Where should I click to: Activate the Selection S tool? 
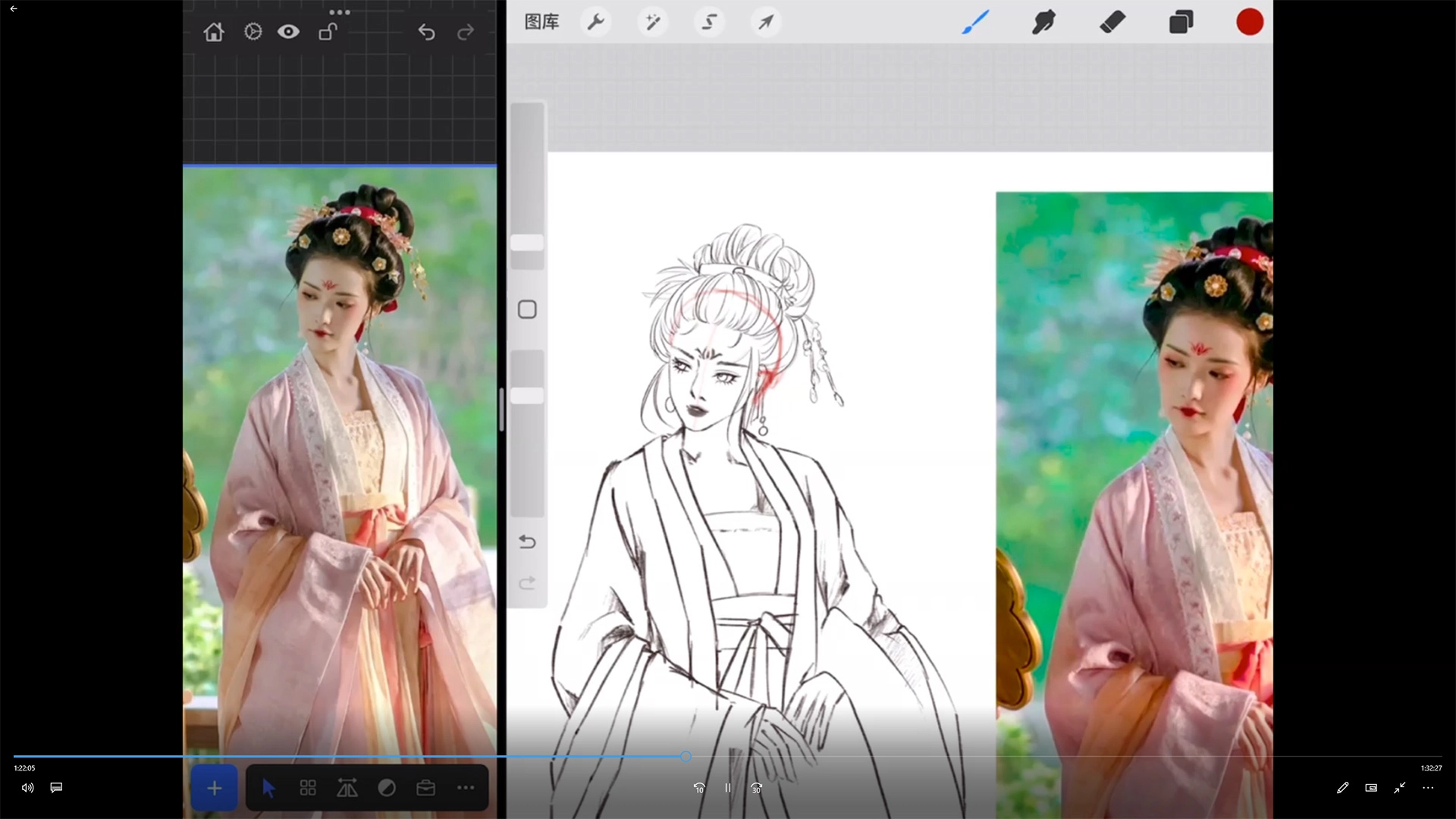point(709,22)
